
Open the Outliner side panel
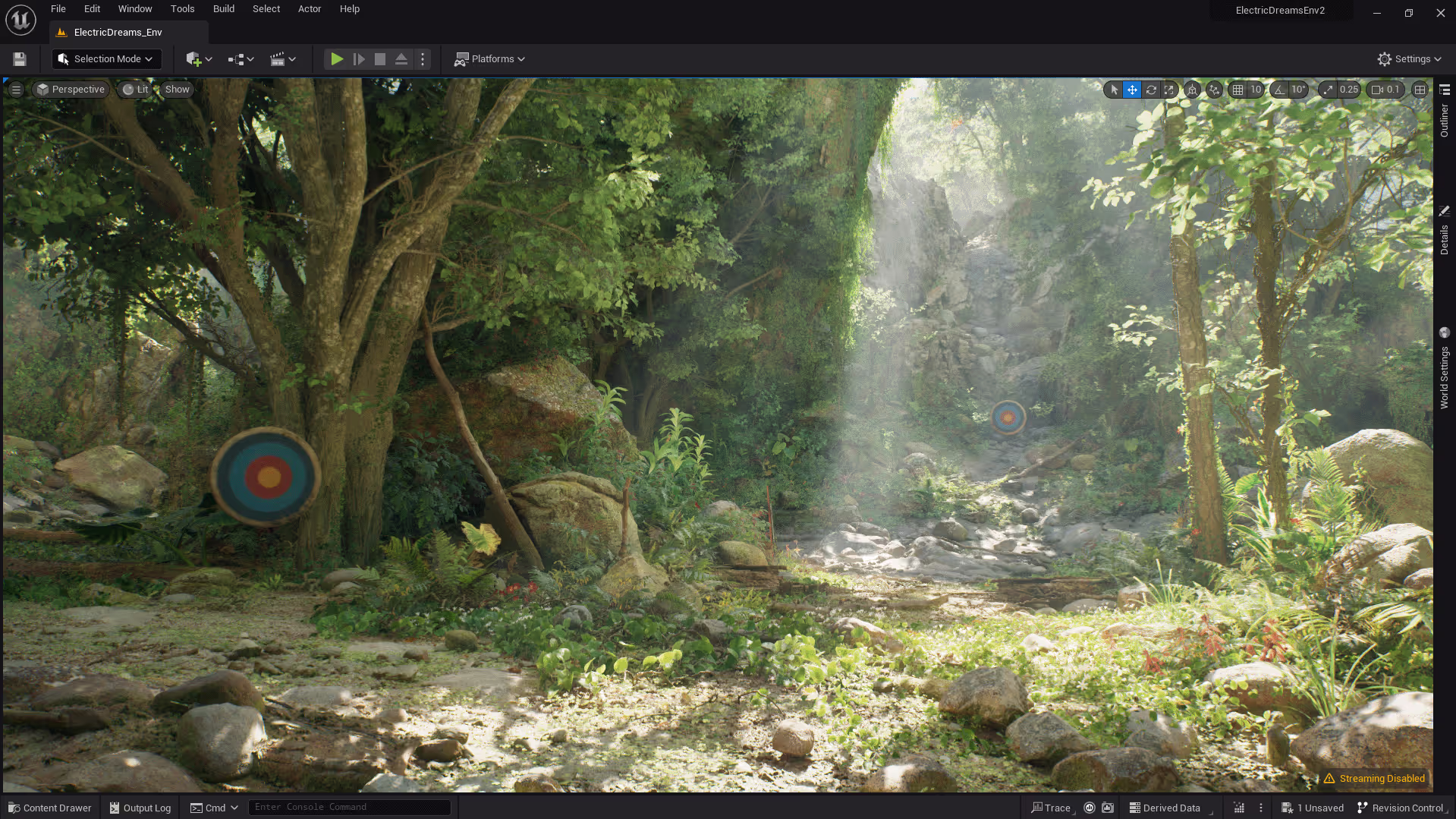pos(1445,112)
